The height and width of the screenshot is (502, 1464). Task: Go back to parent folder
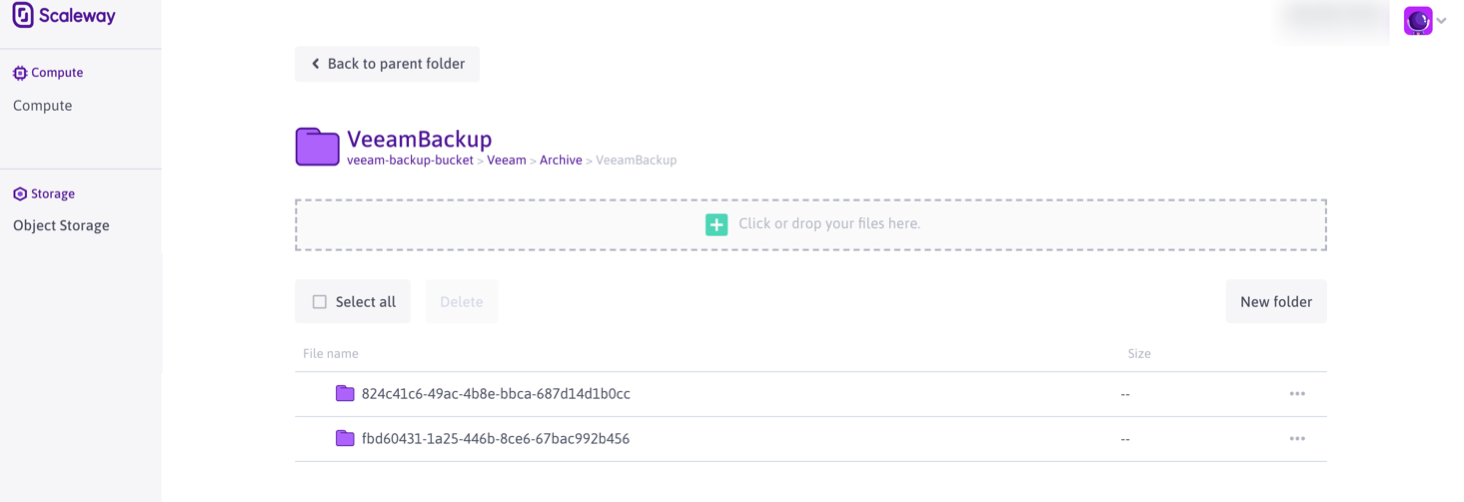387,64
